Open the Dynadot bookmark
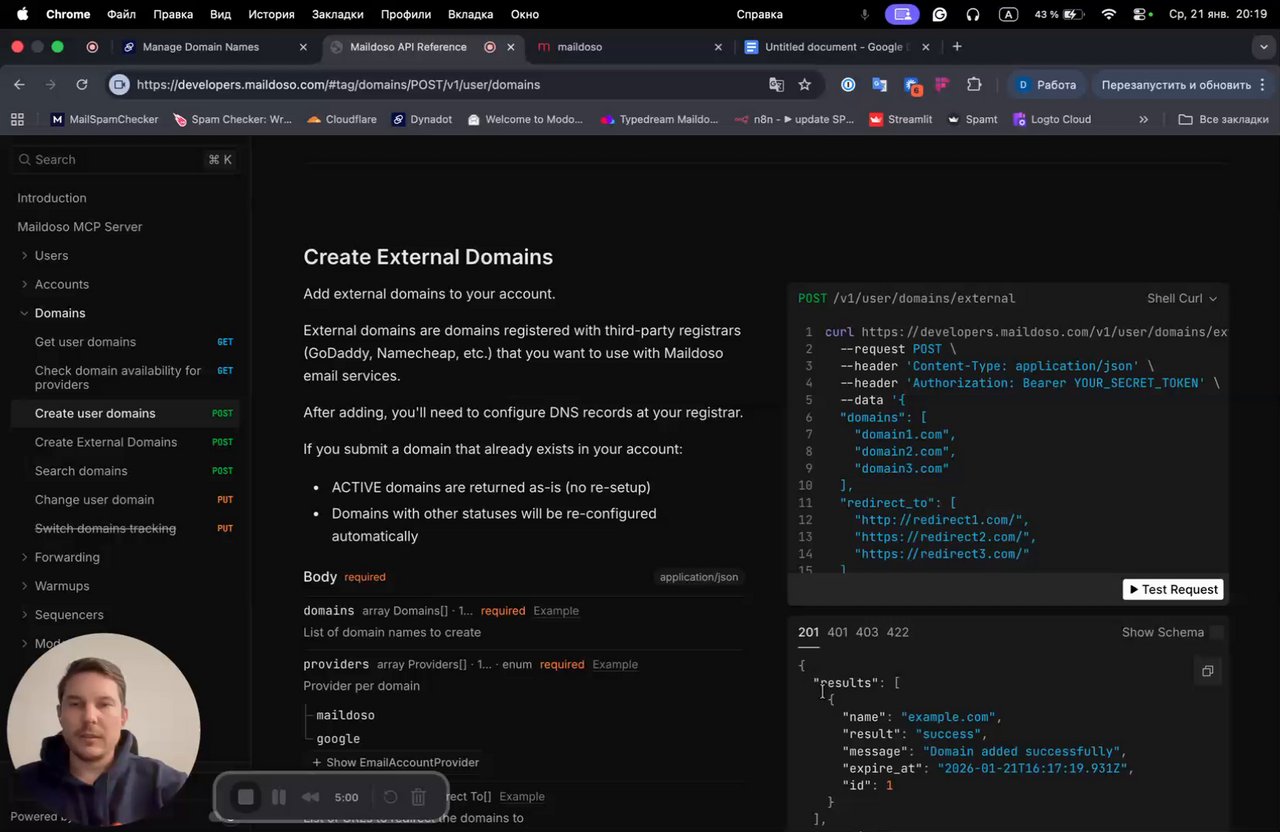 [421, 119]
